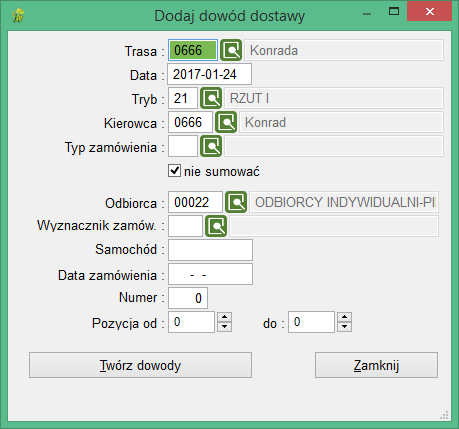Decrease the 'do' value with down arrow

(x=344, y=326)
